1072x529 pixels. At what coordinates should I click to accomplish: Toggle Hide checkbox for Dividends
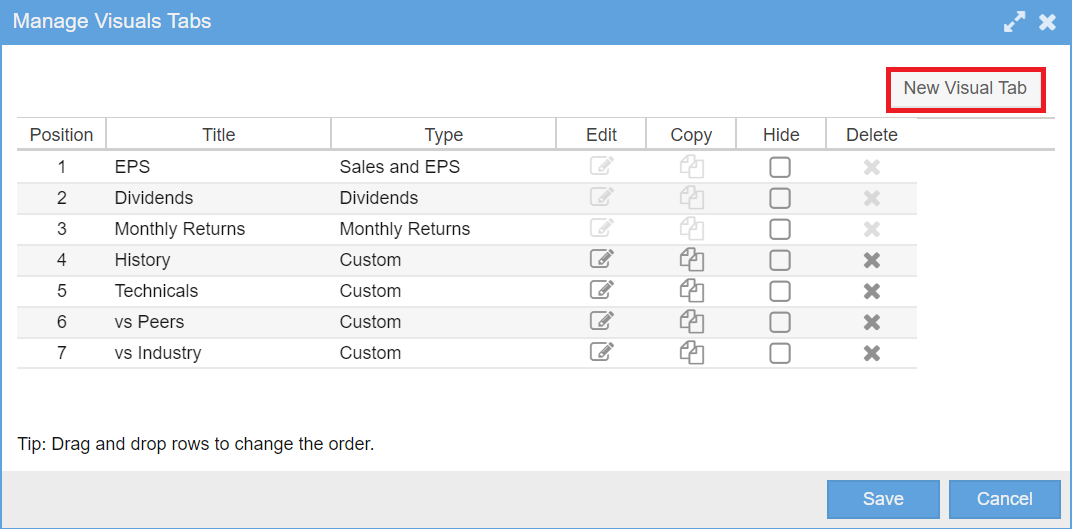pos(780,198)
